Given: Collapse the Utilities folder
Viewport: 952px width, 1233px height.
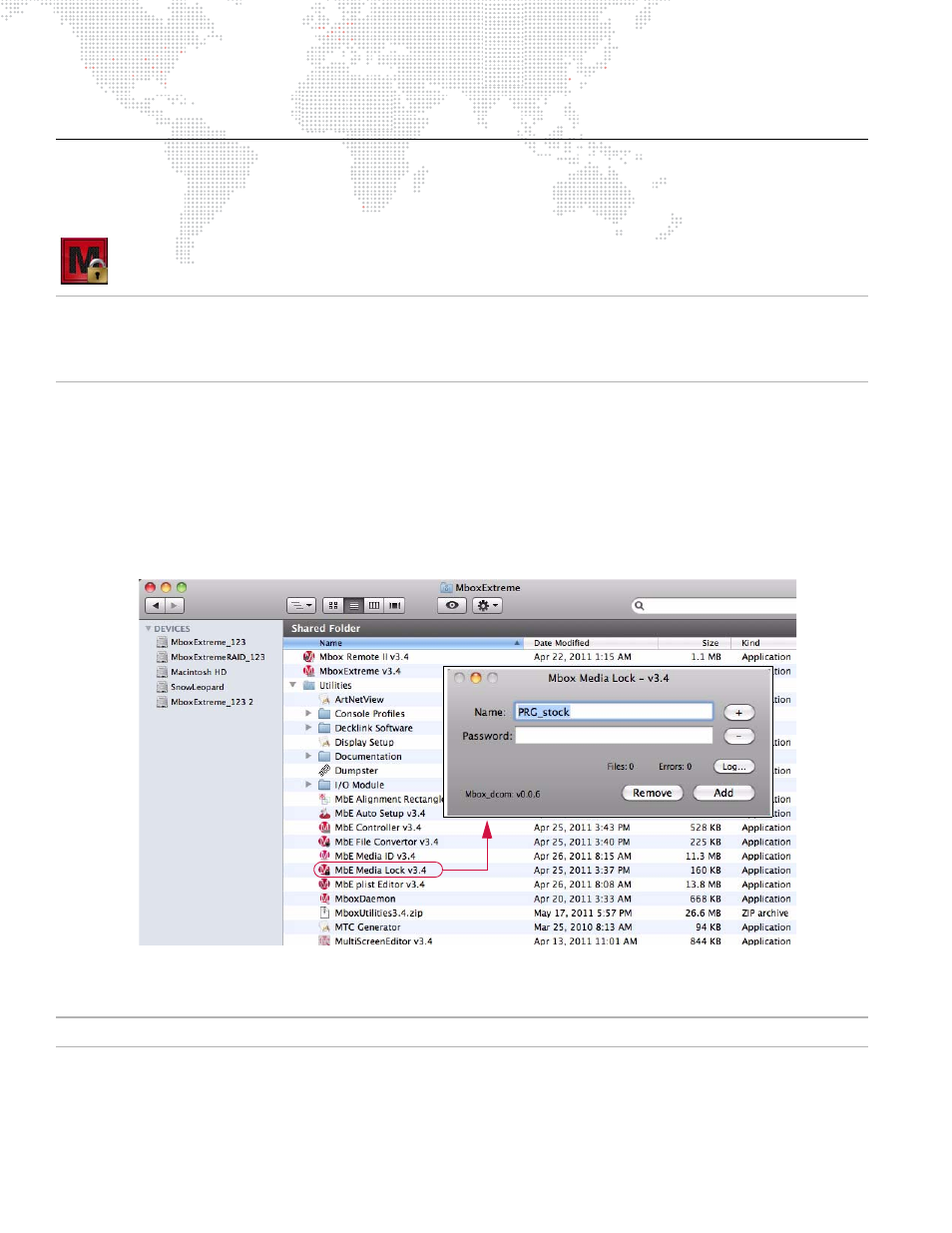Looking at the screenshot, I should tap(293, 685).
